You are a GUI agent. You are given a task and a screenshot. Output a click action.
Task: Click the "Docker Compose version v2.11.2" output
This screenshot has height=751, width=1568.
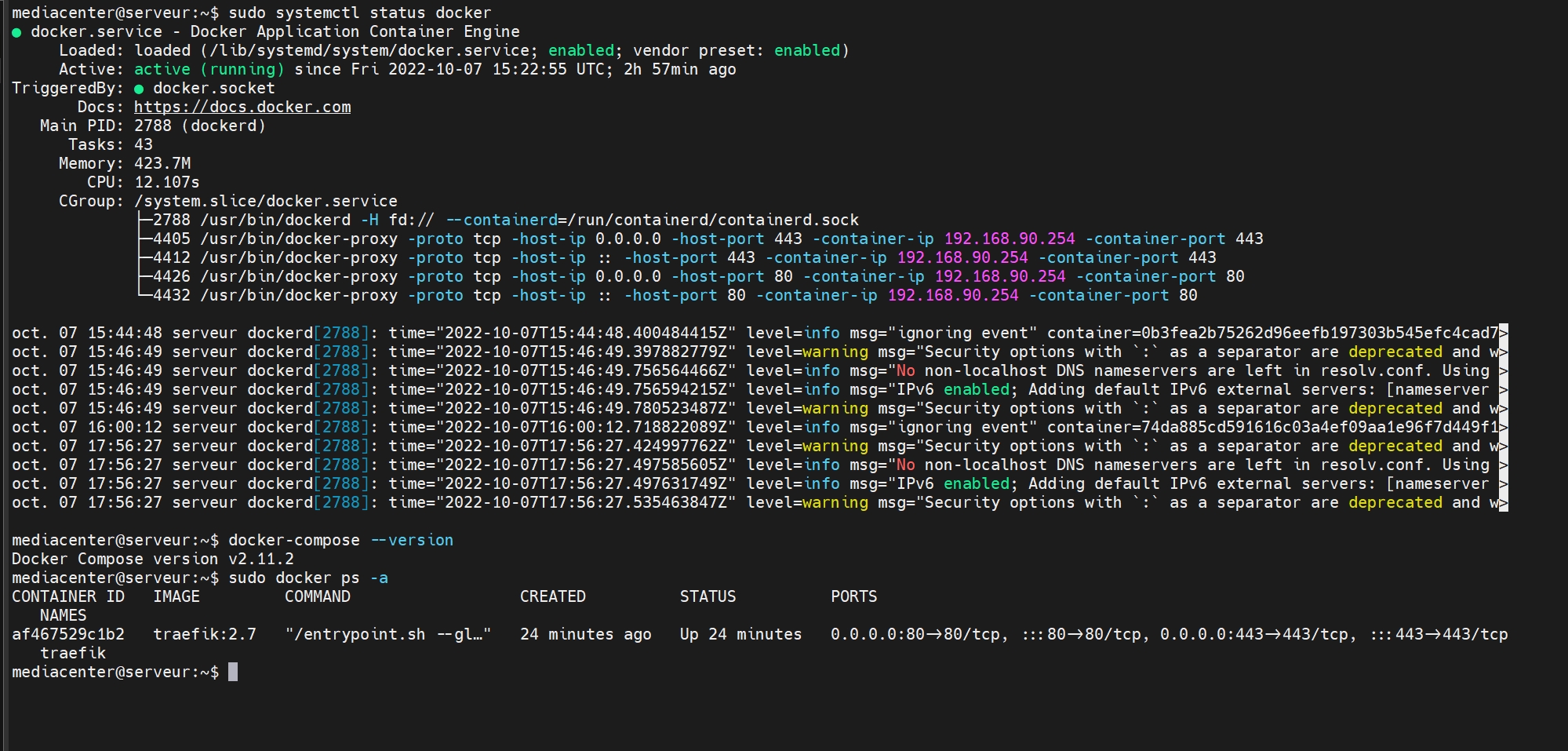pos(153,560)
